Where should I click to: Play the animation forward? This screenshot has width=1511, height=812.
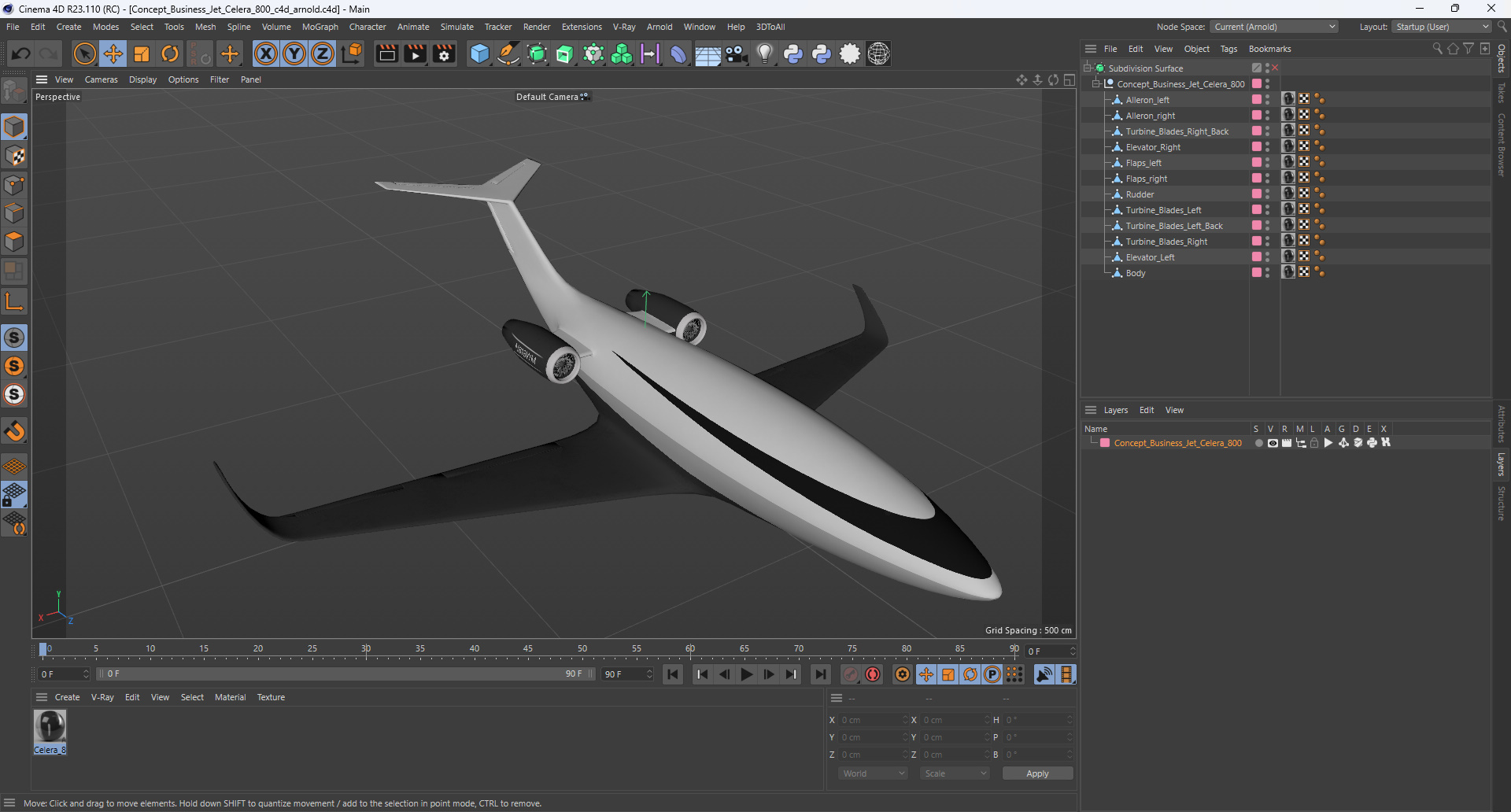tap(747, 674)
